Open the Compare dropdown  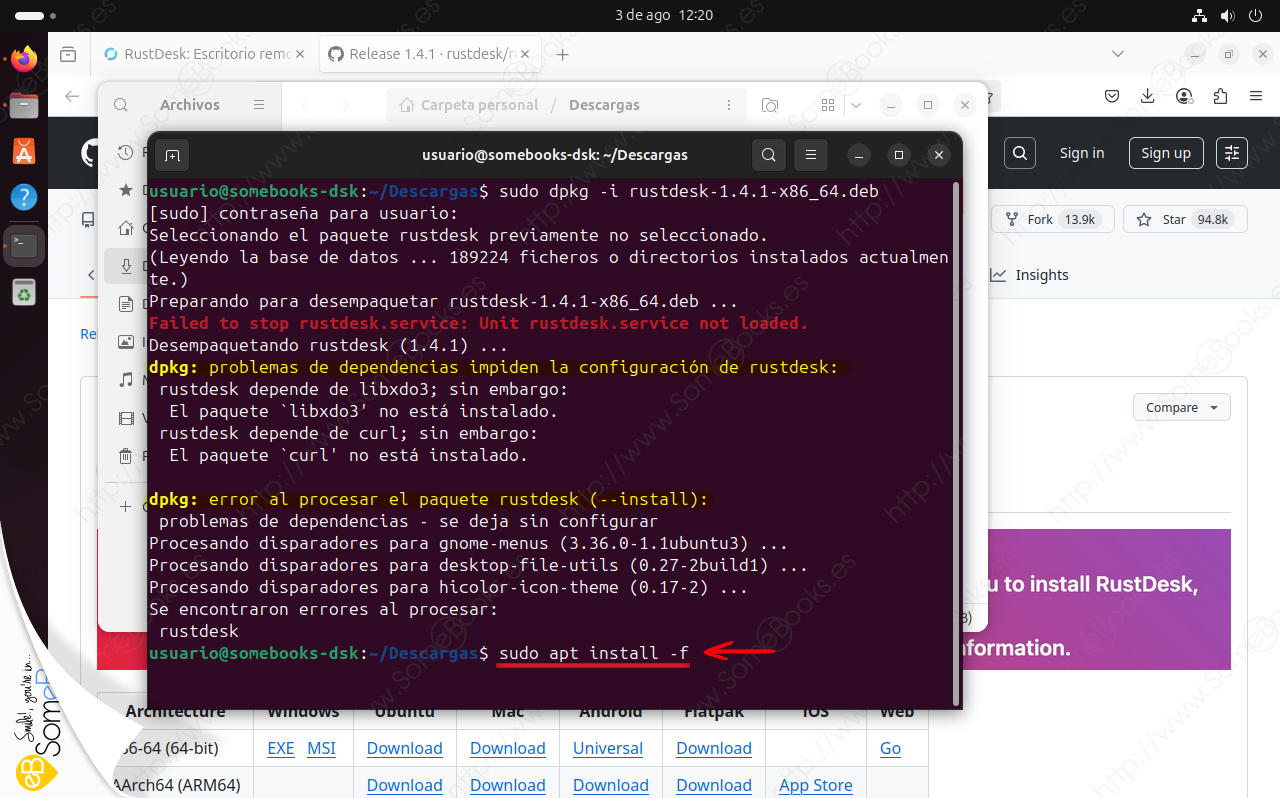1182,407
